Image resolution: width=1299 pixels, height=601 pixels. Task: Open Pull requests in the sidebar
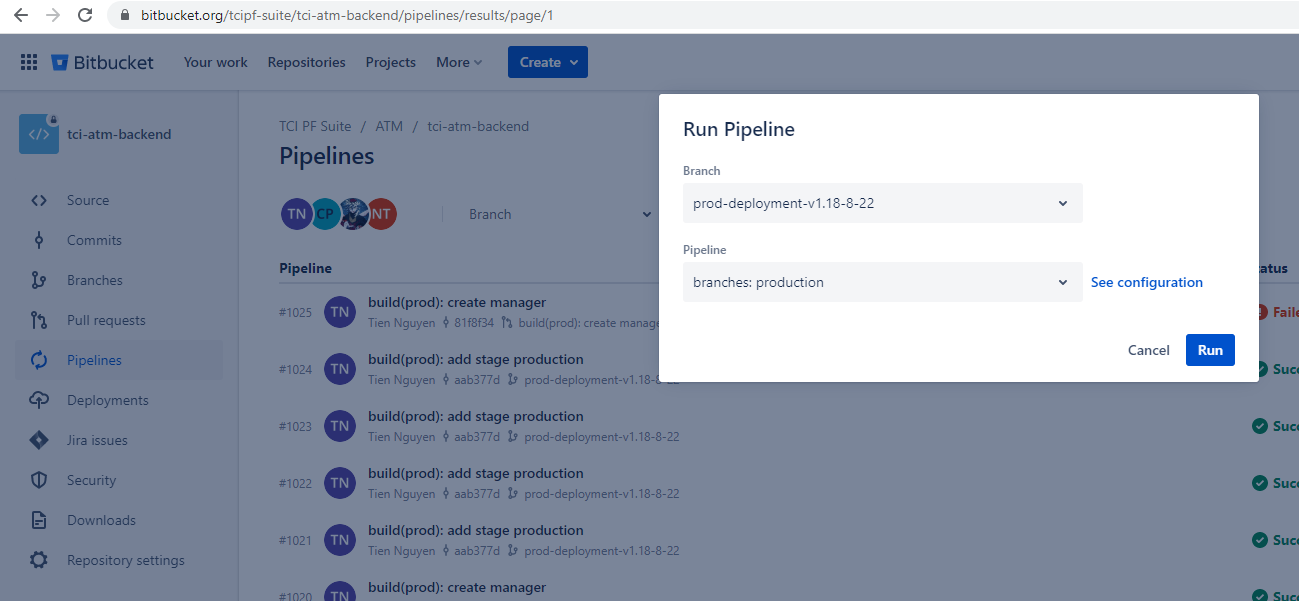point(105,320)
